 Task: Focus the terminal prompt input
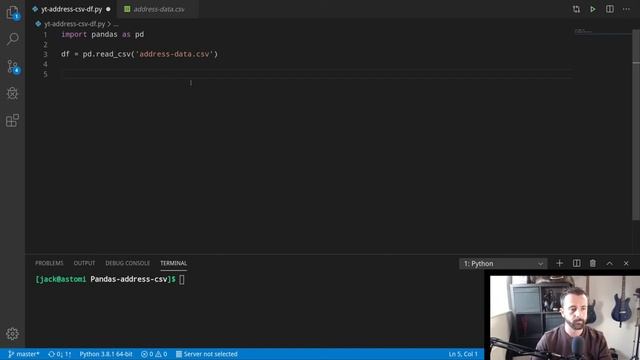pos(182,280)
